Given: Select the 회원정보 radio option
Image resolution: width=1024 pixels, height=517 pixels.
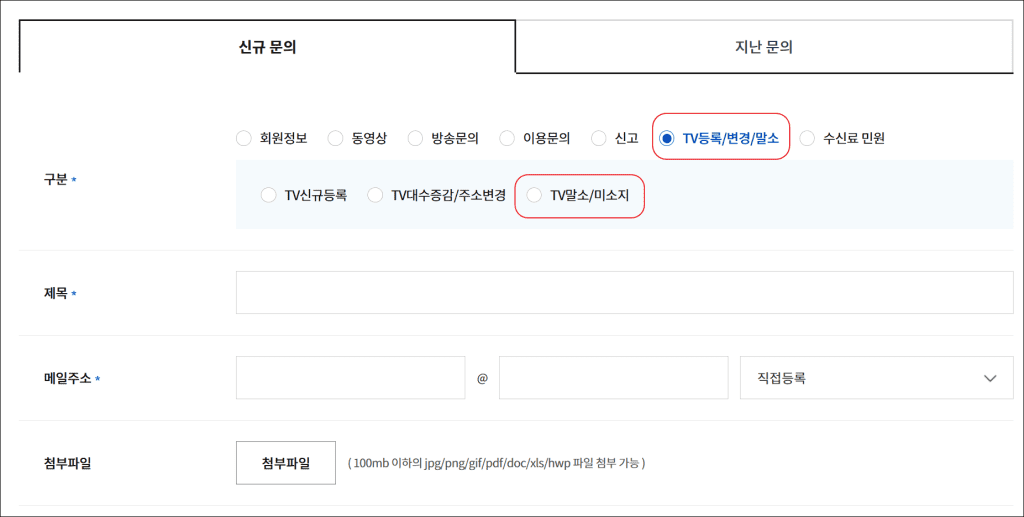Looking at the screenshot, I should [244, 138].
